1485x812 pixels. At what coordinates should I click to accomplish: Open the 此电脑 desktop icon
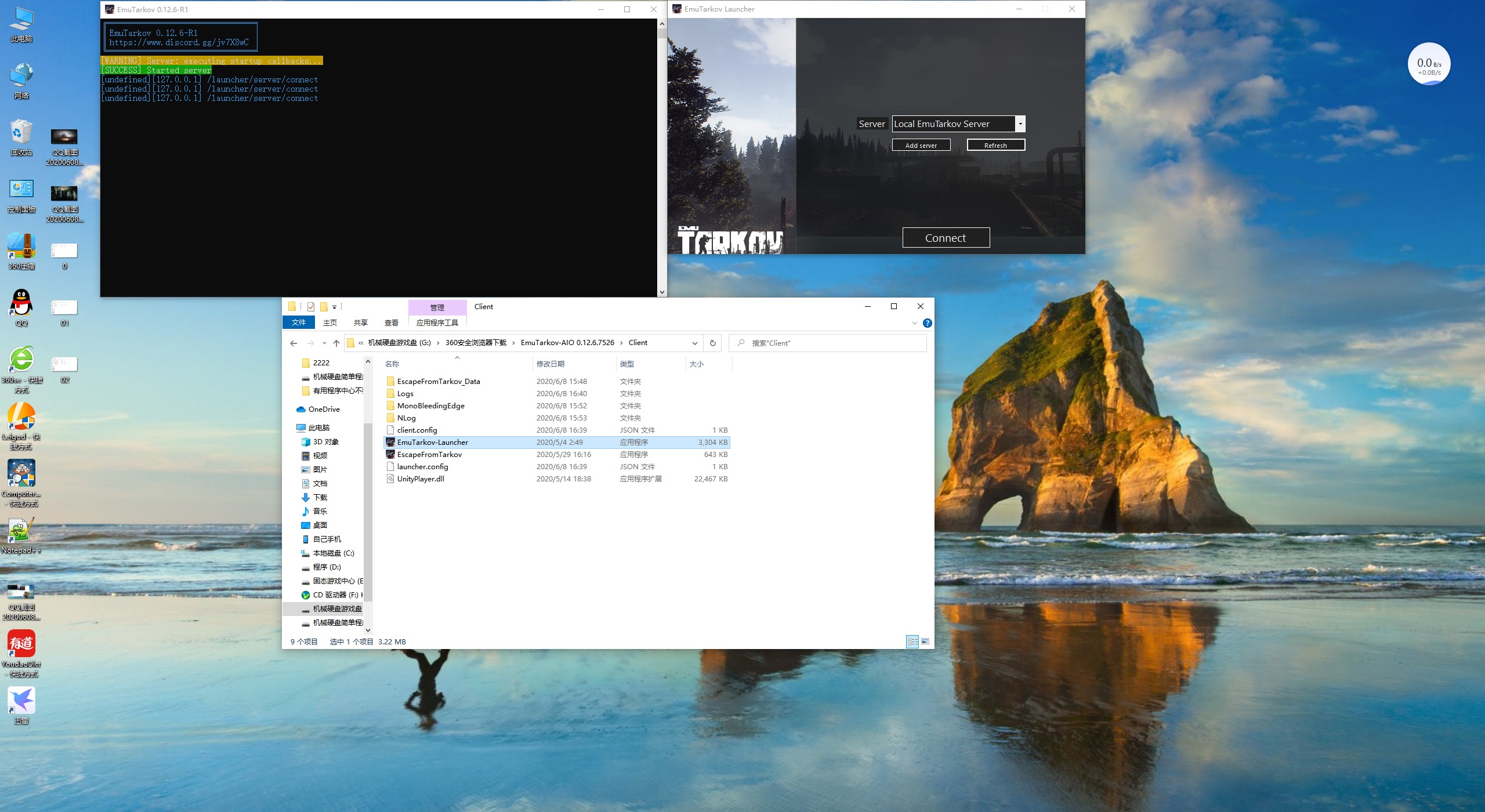[x=21, y=24]
